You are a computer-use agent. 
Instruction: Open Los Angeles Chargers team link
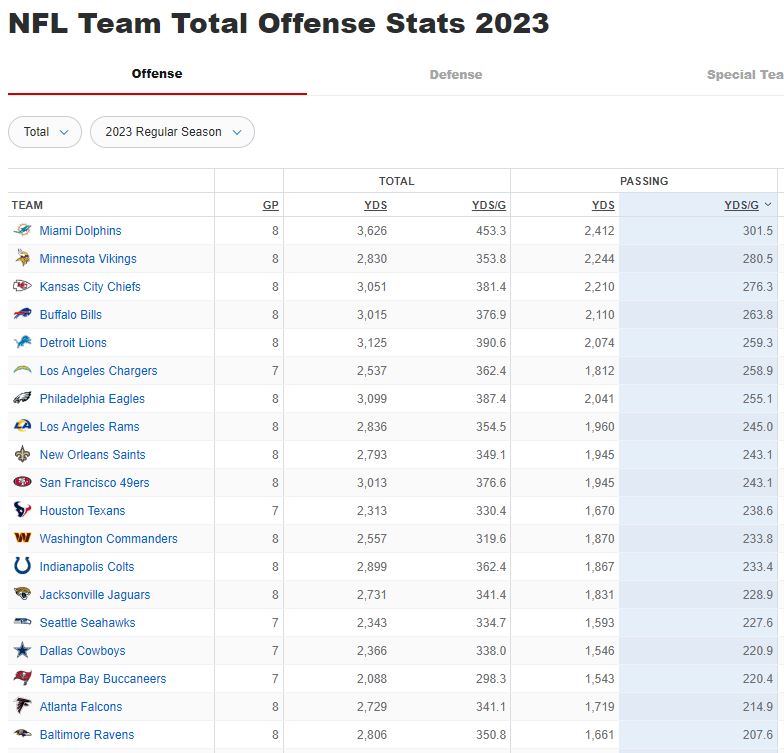[98, 370]
